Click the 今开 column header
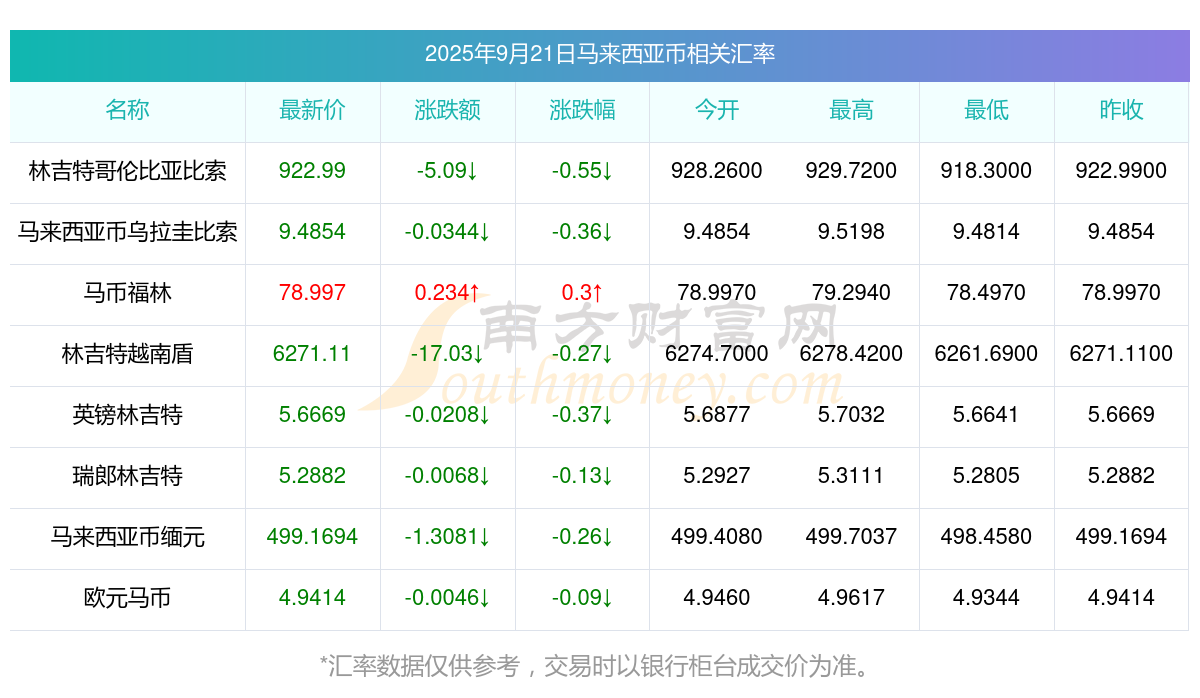1200x698 pixels. (x=717, y=110)
